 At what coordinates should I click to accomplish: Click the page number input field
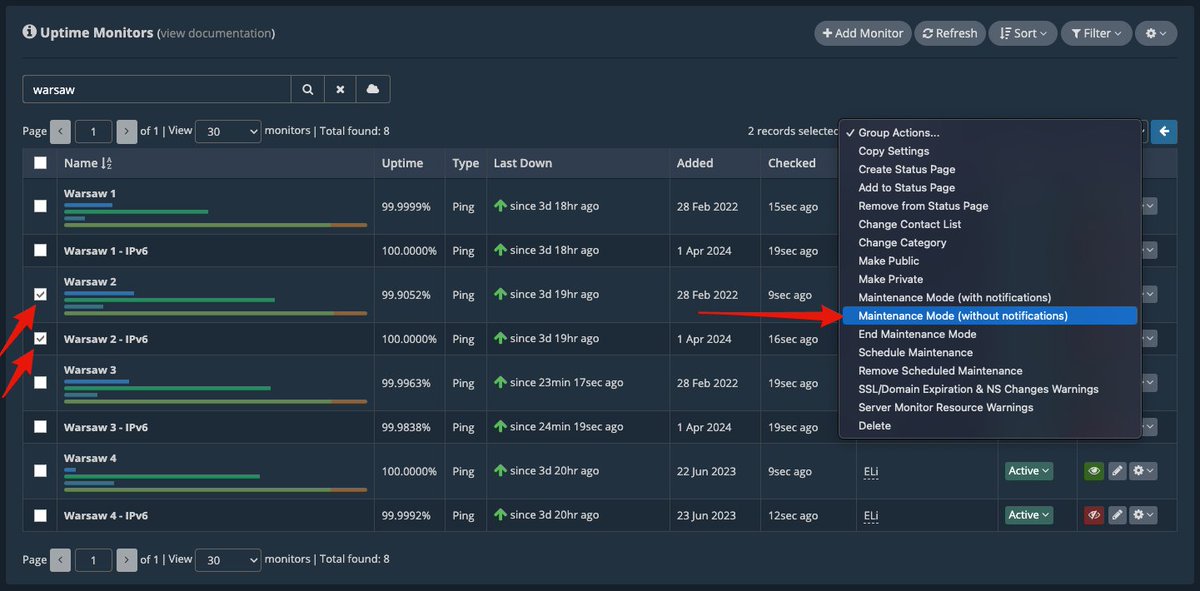pyautogui.click(x=93, y=131)
